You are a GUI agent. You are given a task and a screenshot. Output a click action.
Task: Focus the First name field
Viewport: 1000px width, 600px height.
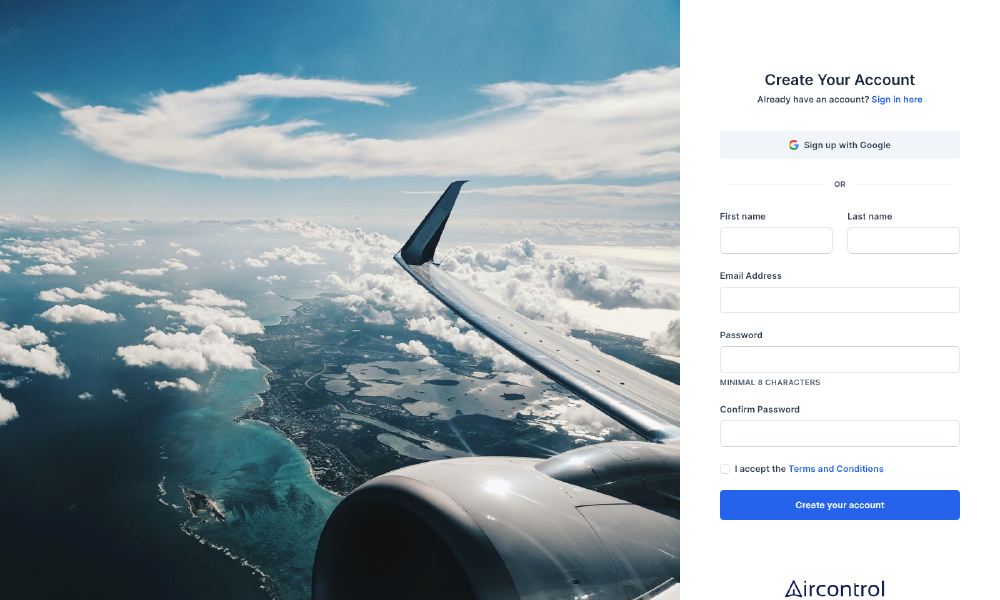776,240
